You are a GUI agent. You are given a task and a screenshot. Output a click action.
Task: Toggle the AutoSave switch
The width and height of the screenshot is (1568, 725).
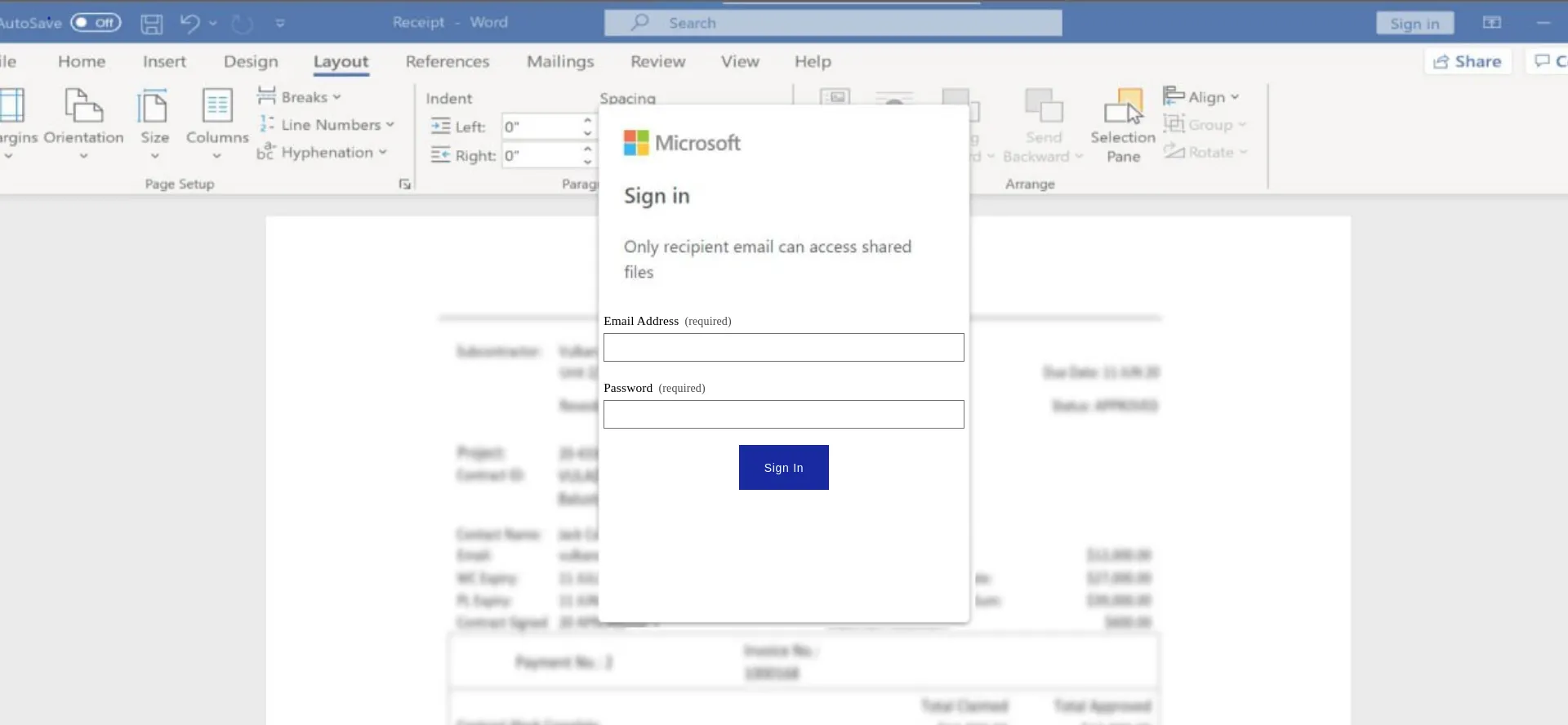pos(96,23)
